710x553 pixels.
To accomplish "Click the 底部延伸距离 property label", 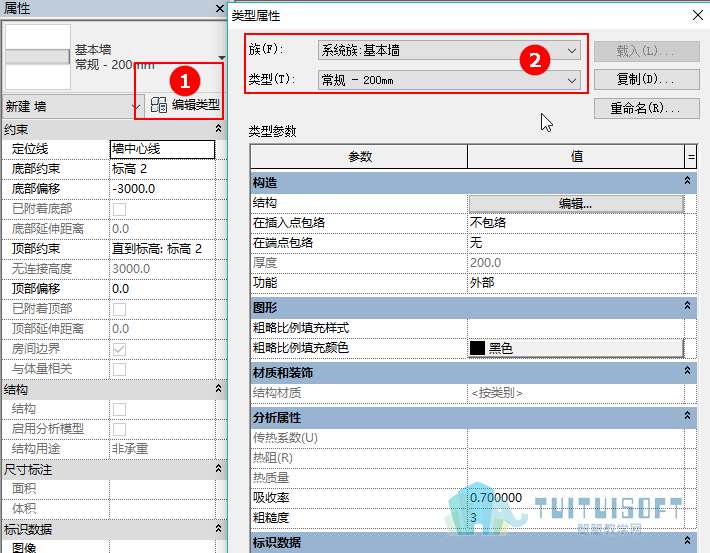I will coord(48,229).
